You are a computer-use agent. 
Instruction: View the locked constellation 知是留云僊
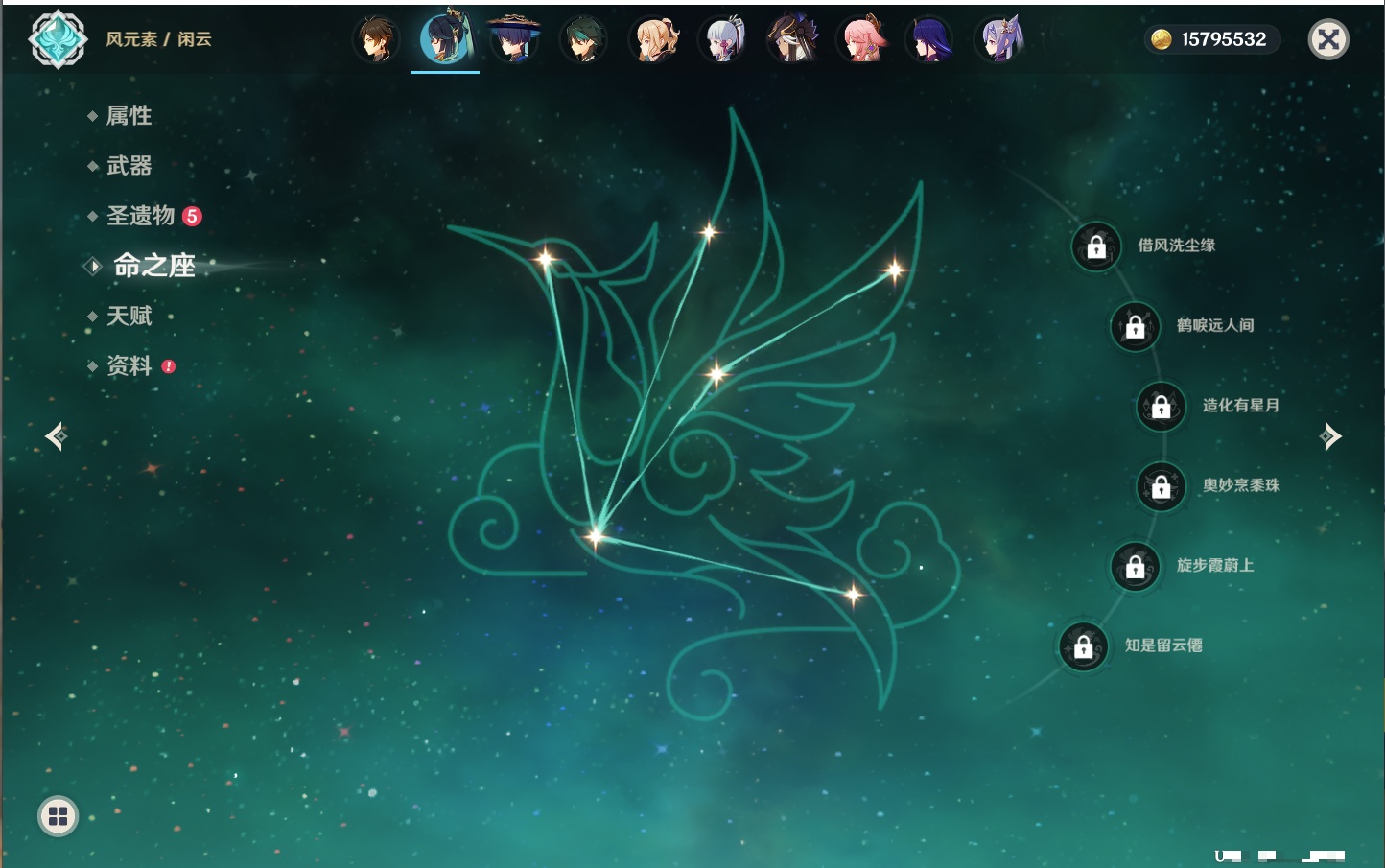[1084, 646]
